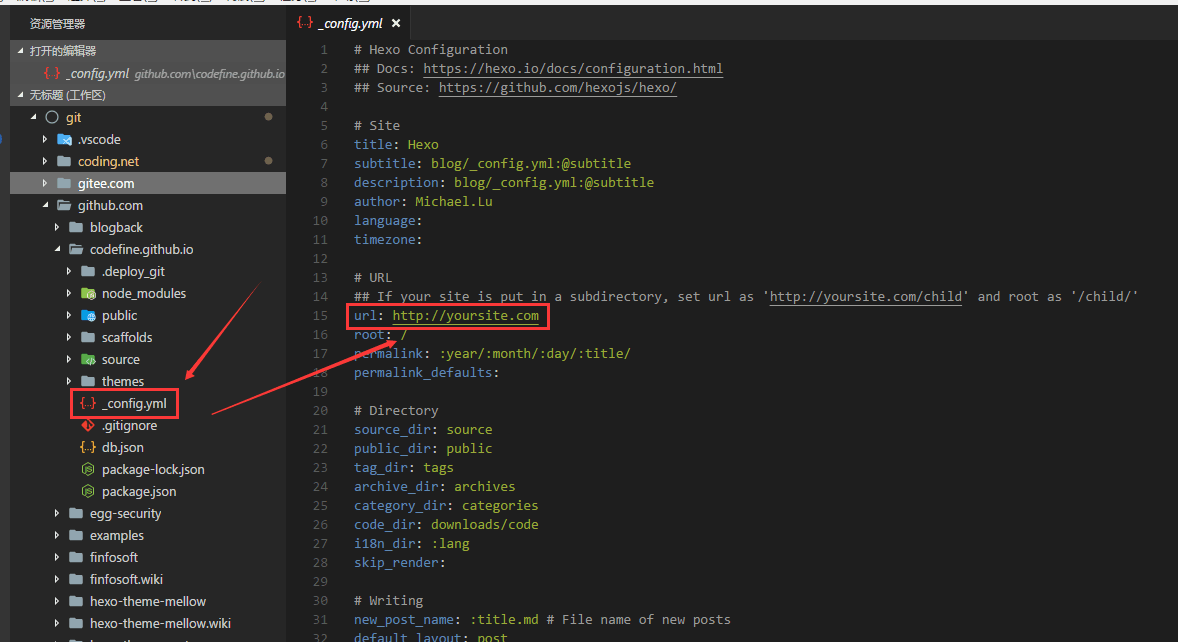
Task: Click the package-lock.json Node file icon
Action: click(x=88, y=470)
